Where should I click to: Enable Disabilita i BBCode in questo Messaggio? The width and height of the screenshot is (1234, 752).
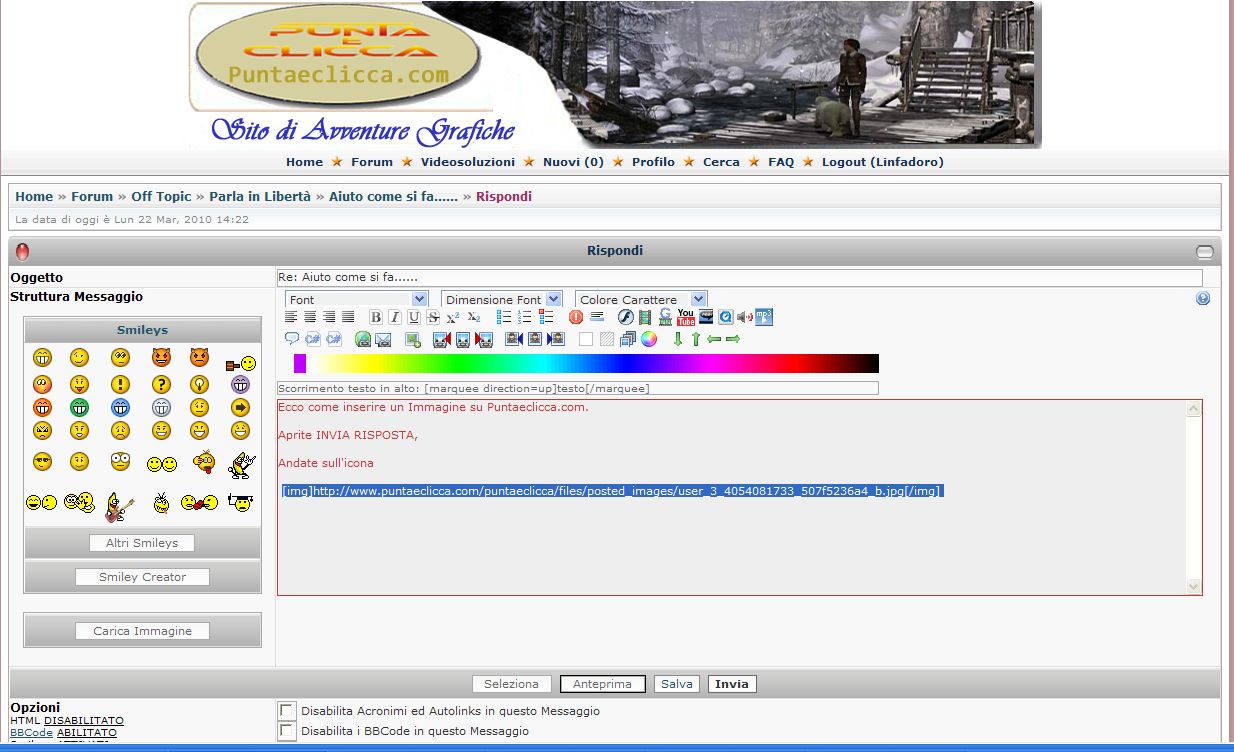pyautogui.click(x=287, y=731)
